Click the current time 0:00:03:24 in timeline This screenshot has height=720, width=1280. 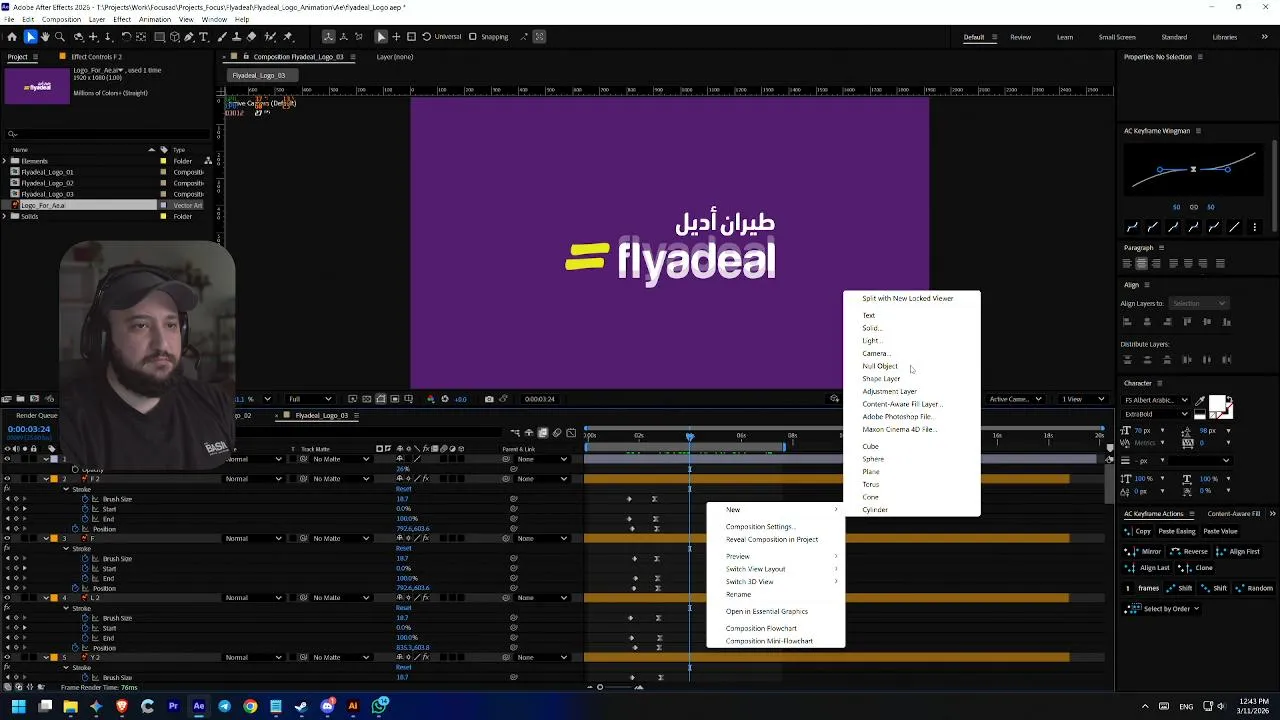click(29, 429)
